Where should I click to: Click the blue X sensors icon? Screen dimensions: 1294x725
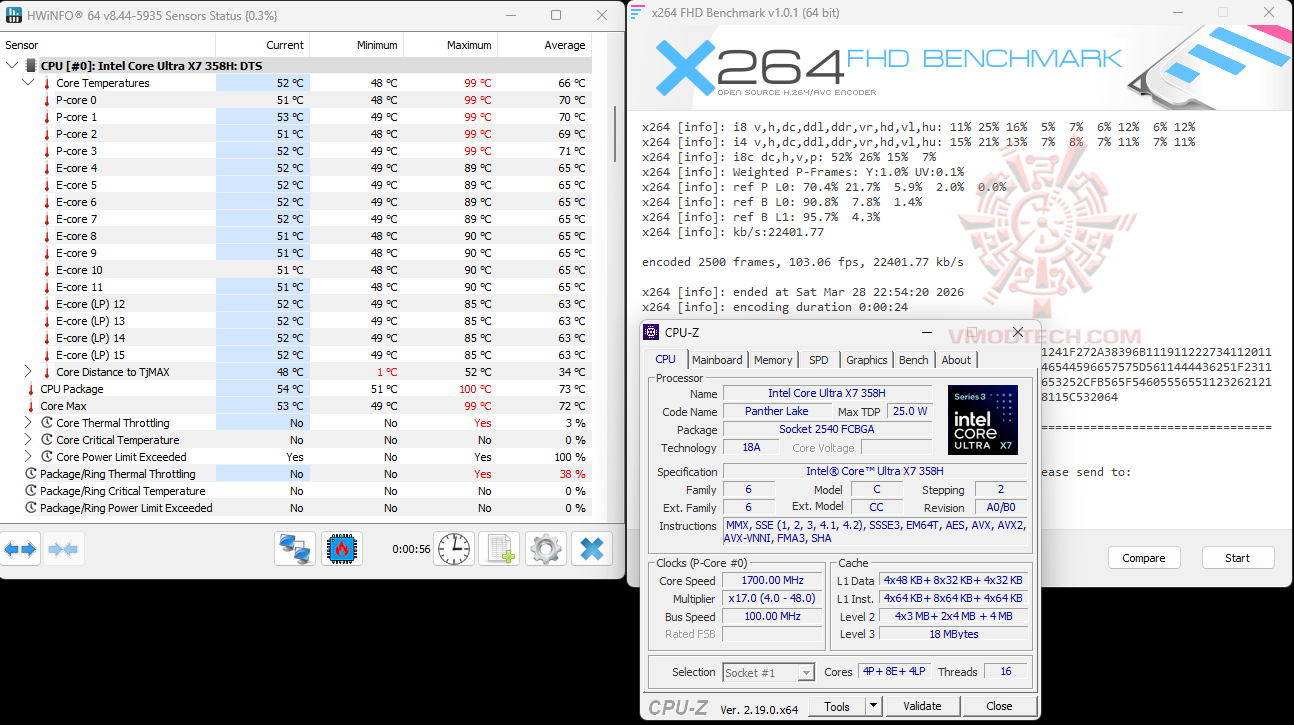pos(591,548)
